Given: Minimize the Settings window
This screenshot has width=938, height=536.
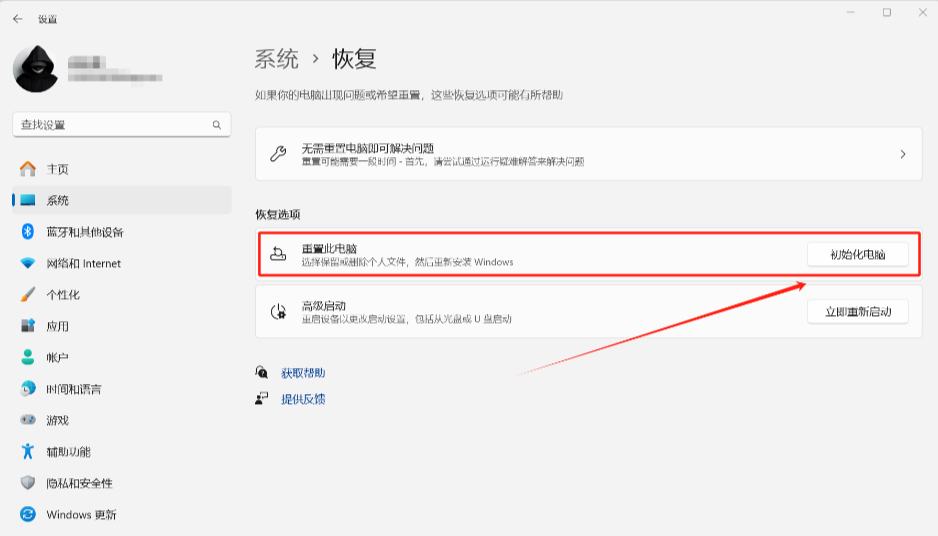Looking at the screenshot, I should pos(851,13).
